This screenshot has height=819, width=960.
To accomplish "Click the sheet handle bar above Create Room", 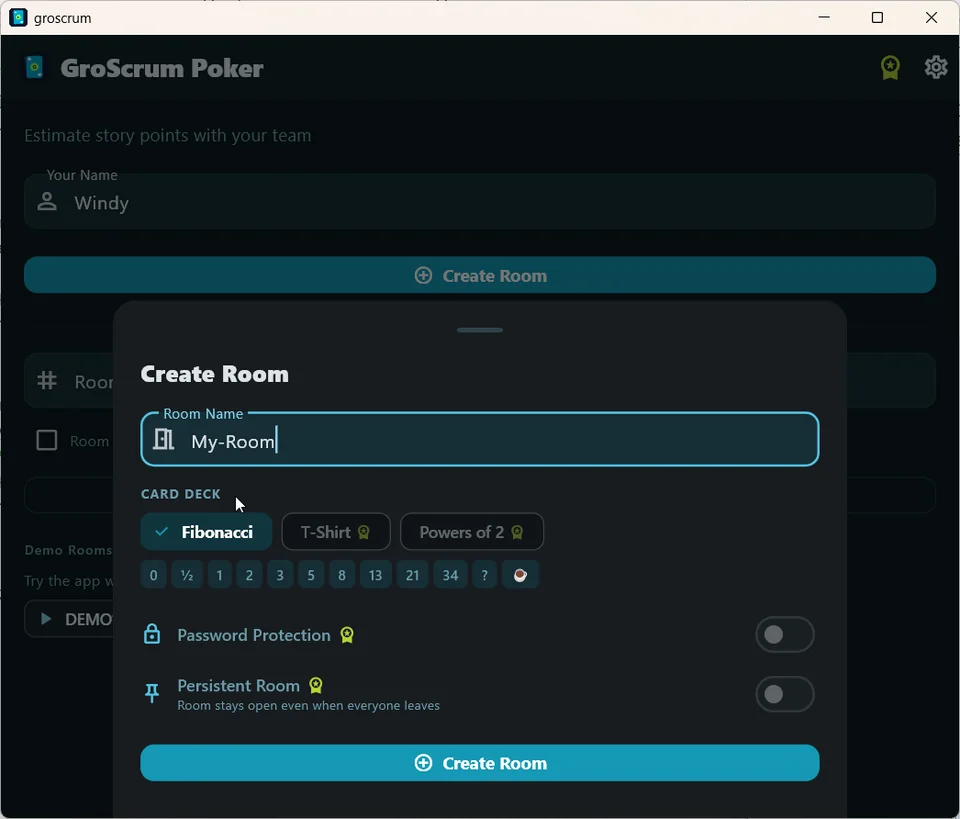I will pos(480,330).
